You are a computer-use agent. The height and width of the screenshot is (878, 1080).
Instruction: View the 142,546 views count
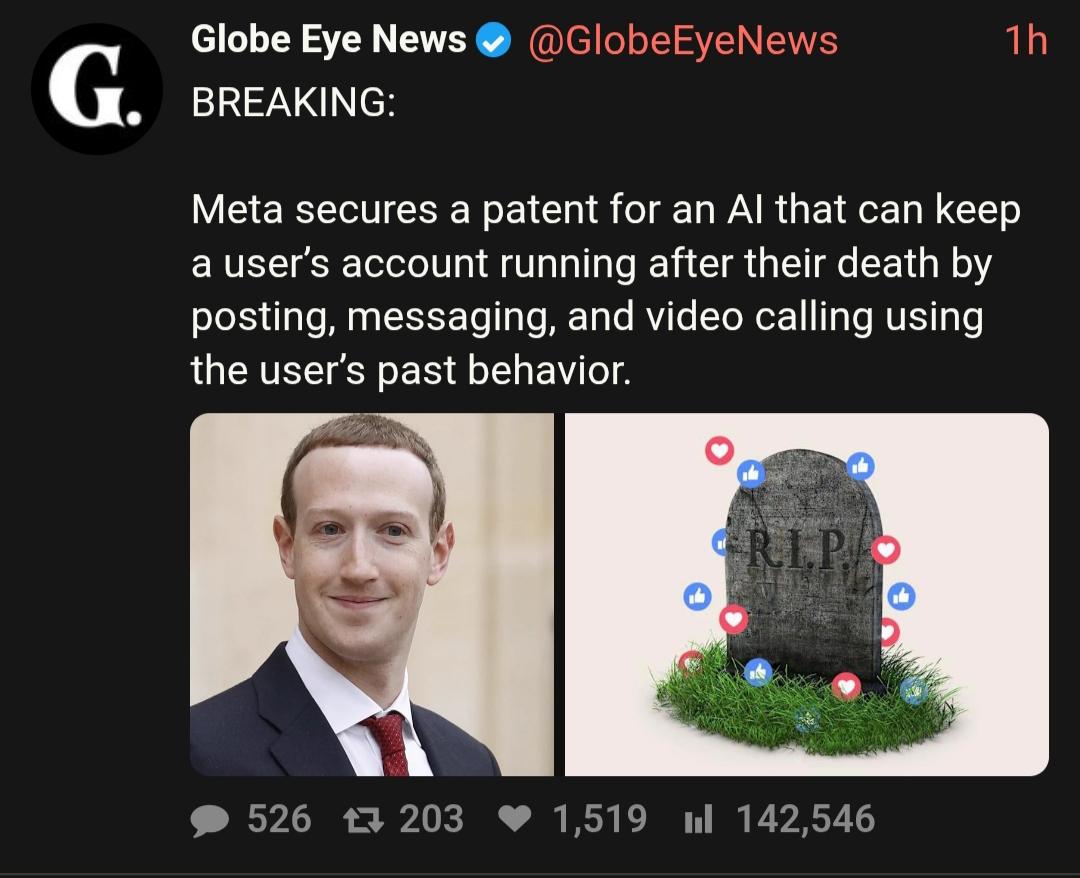coord(805,820)
